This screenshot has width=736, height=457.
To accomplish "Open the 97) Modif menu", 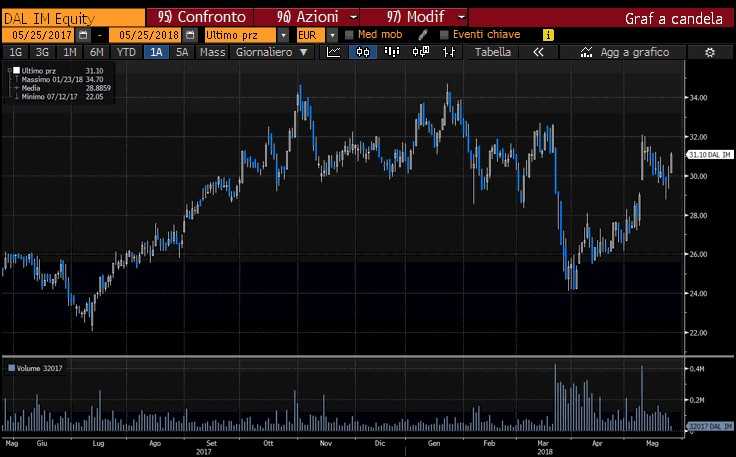I will coord(414,17).
